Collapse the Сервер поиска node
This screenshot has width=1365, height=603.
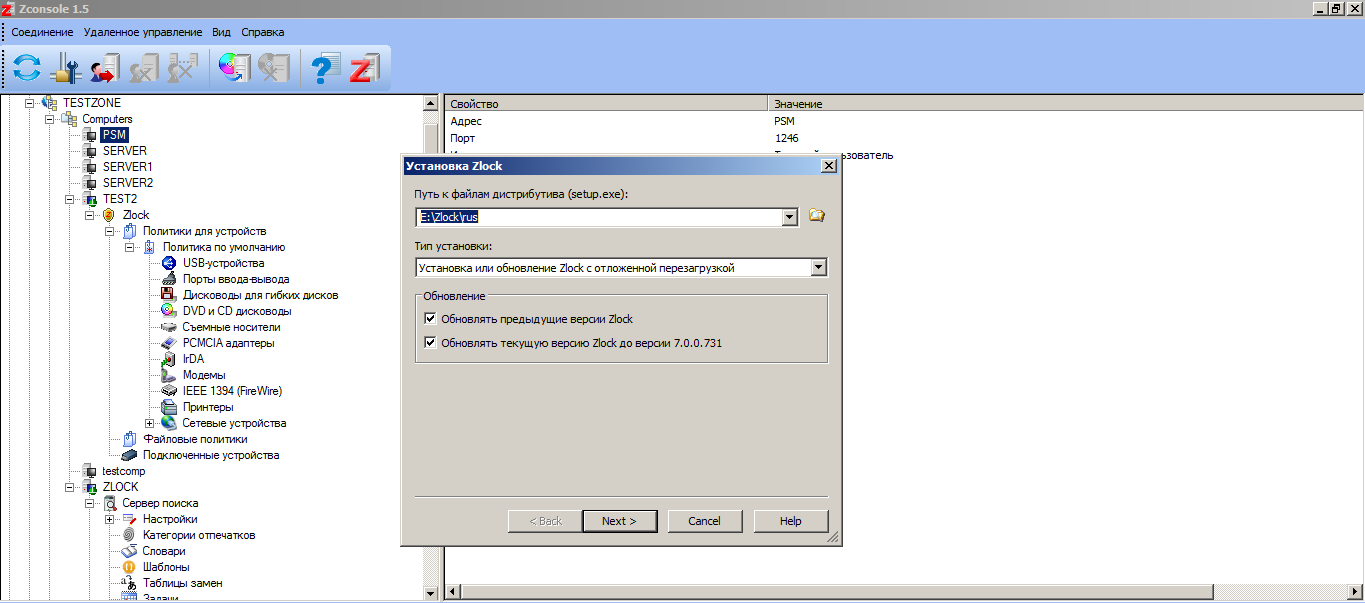(x=90, y=503)
